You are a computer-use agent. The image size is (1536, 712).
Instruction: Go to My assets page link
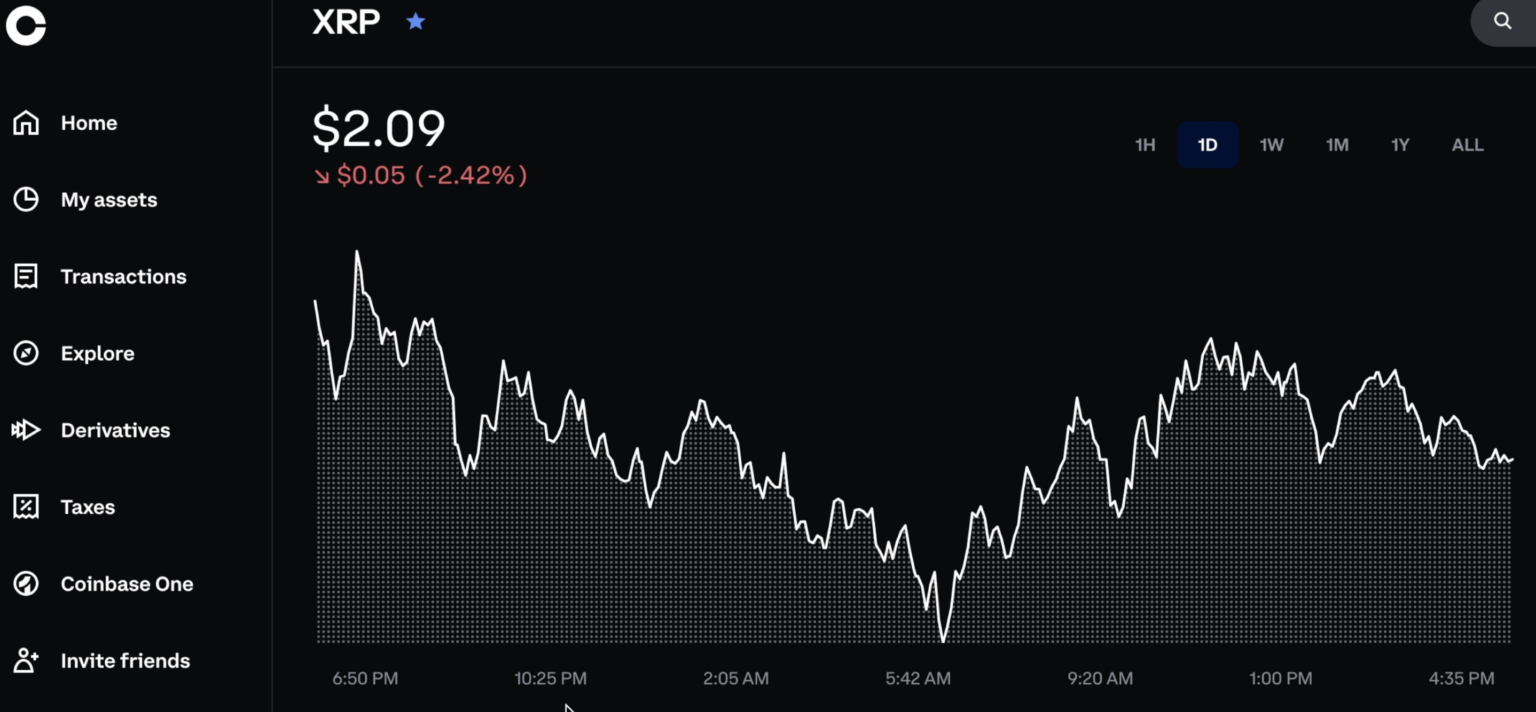(109, 200)
